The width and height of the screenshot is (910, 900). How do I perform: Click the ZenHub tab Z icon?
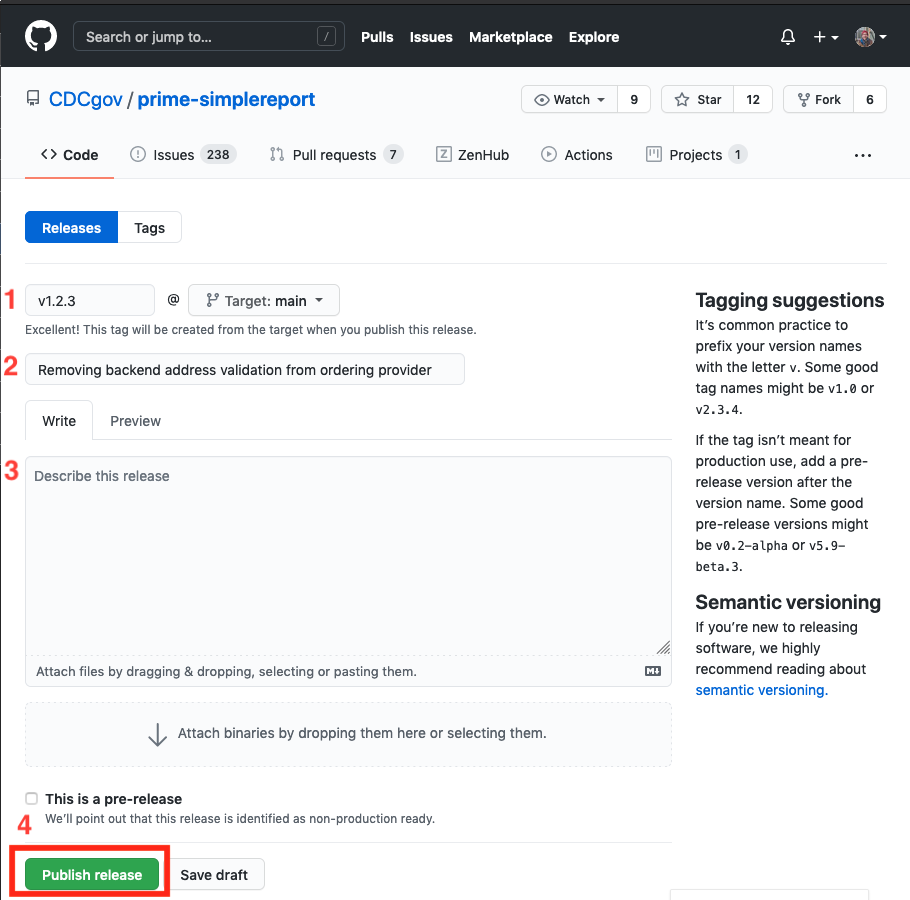coord(443,154)
